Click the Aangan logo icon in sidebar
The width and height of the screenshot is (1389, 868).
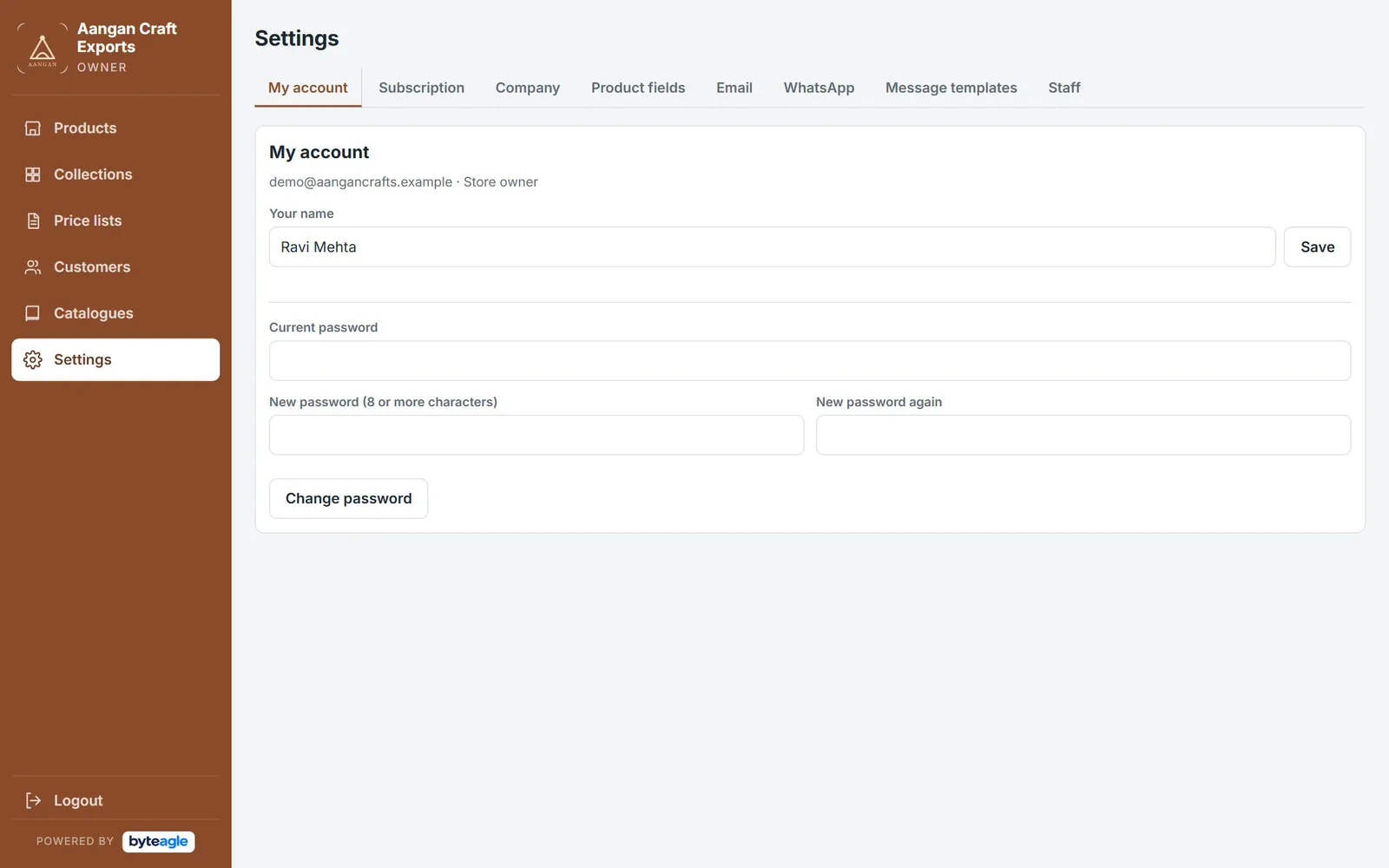click(43, 48)
